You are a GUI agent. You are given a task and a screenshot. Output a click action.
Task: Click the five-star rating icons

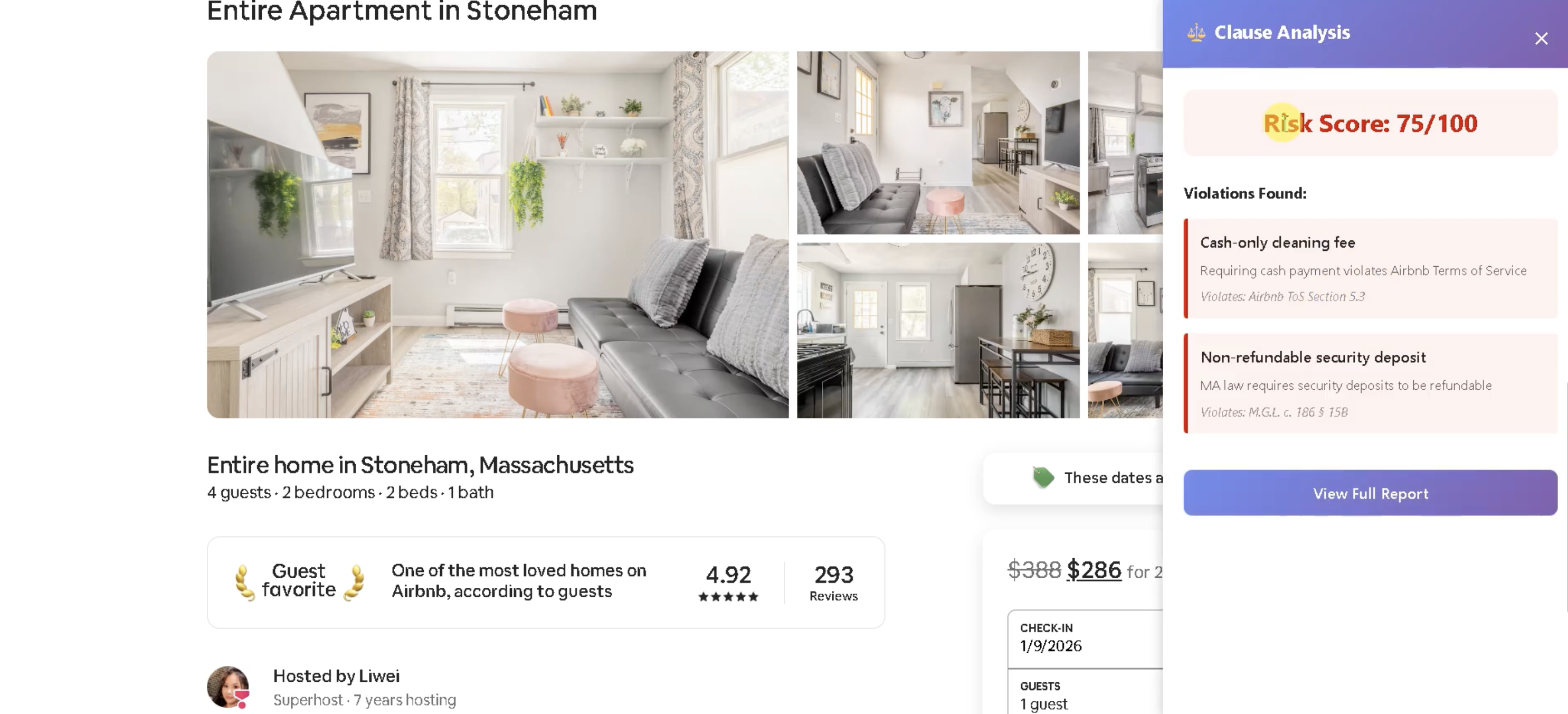pos(728,596)
